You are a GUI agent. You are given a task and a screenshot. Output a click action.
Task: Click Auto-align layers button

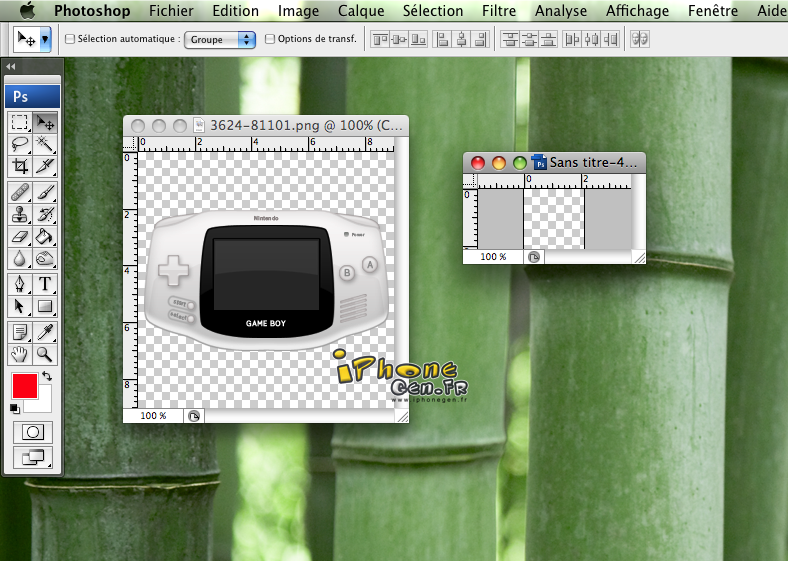coord(640,39)
